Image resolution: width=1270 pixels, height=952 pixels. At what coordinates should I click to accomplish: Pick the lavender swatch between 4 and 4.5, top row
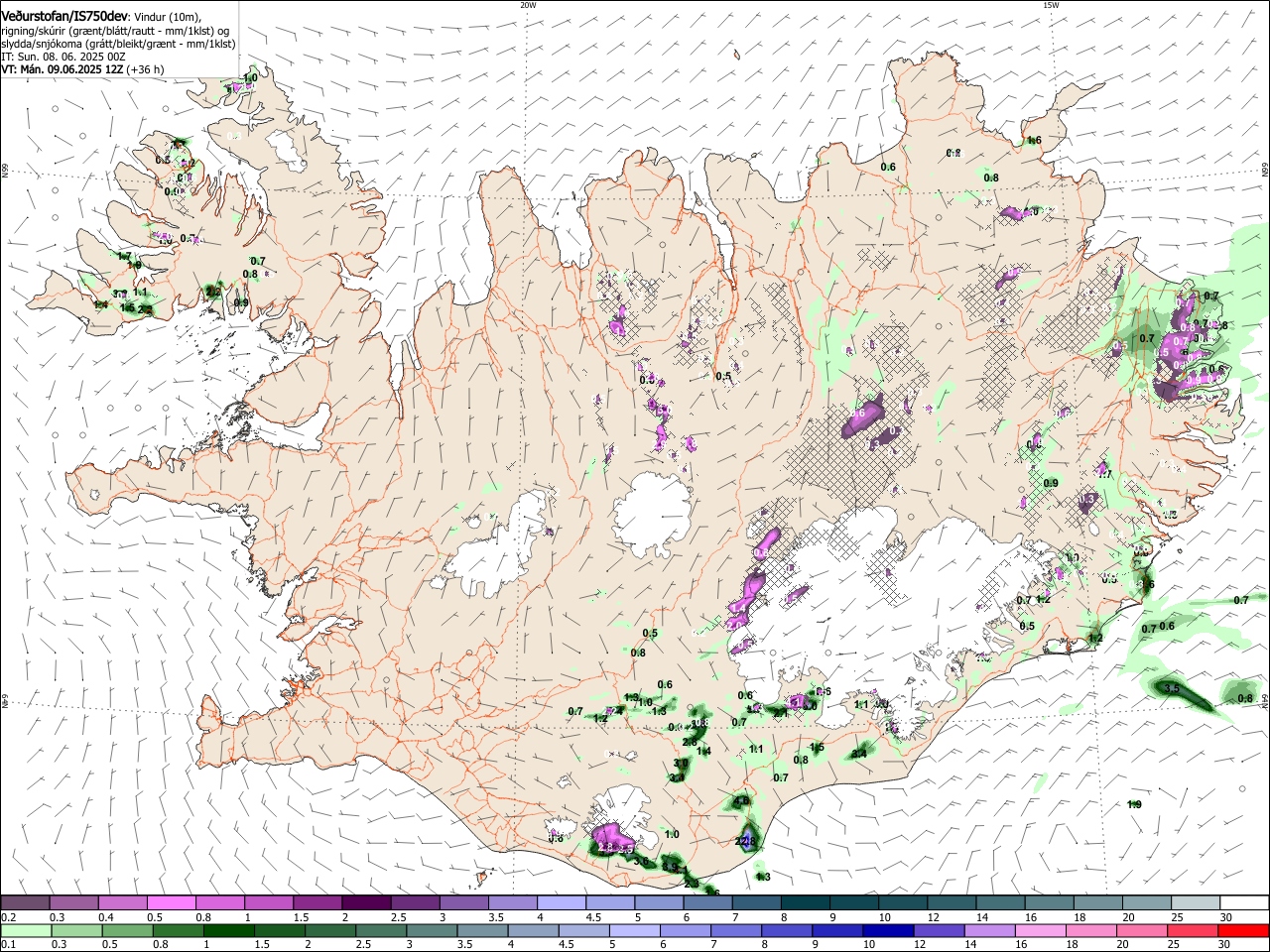(x=562, y=902)
